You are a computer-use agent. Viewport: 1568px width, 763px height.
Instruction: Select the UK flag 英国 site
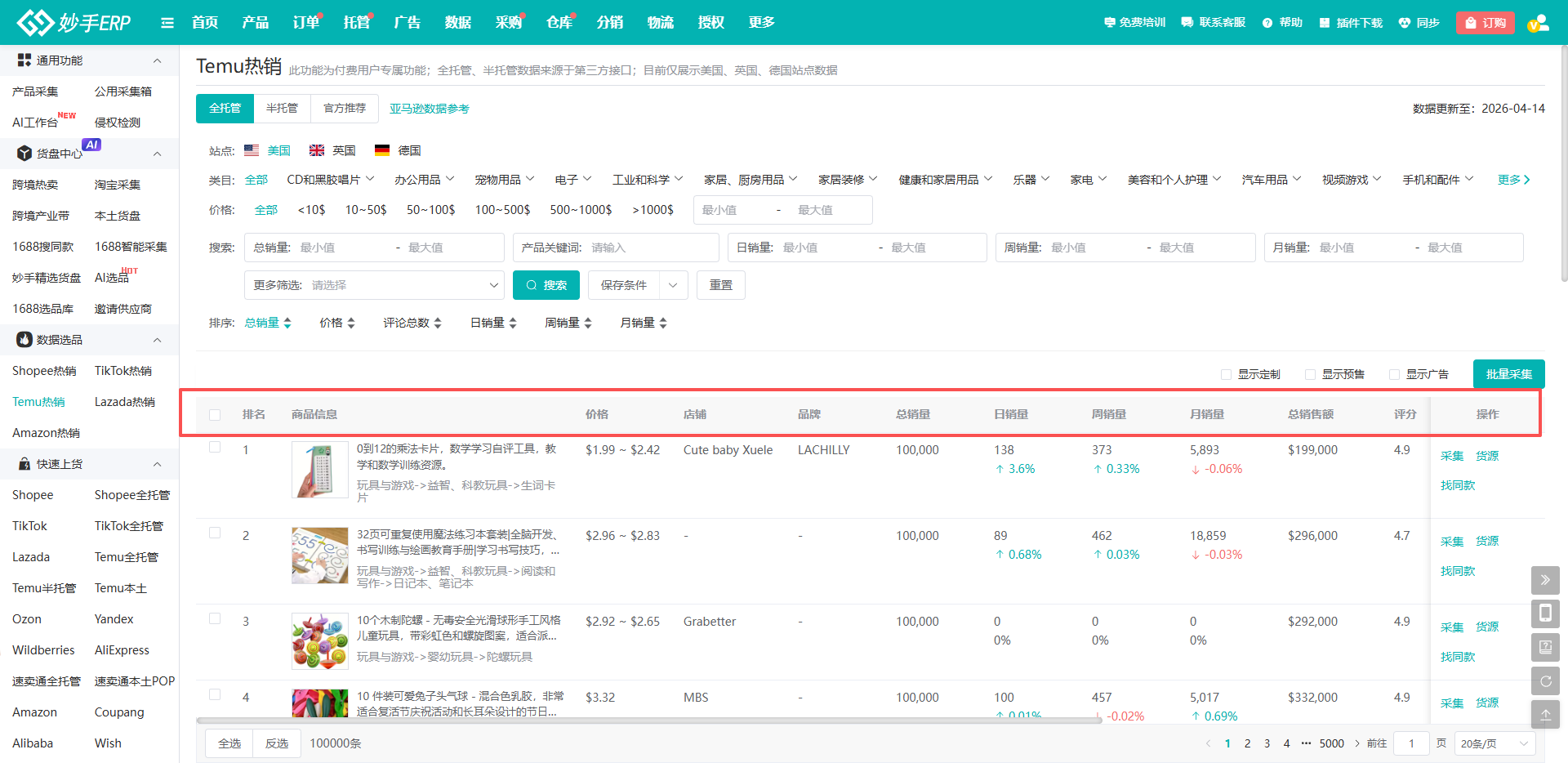[x=332, y=150]
